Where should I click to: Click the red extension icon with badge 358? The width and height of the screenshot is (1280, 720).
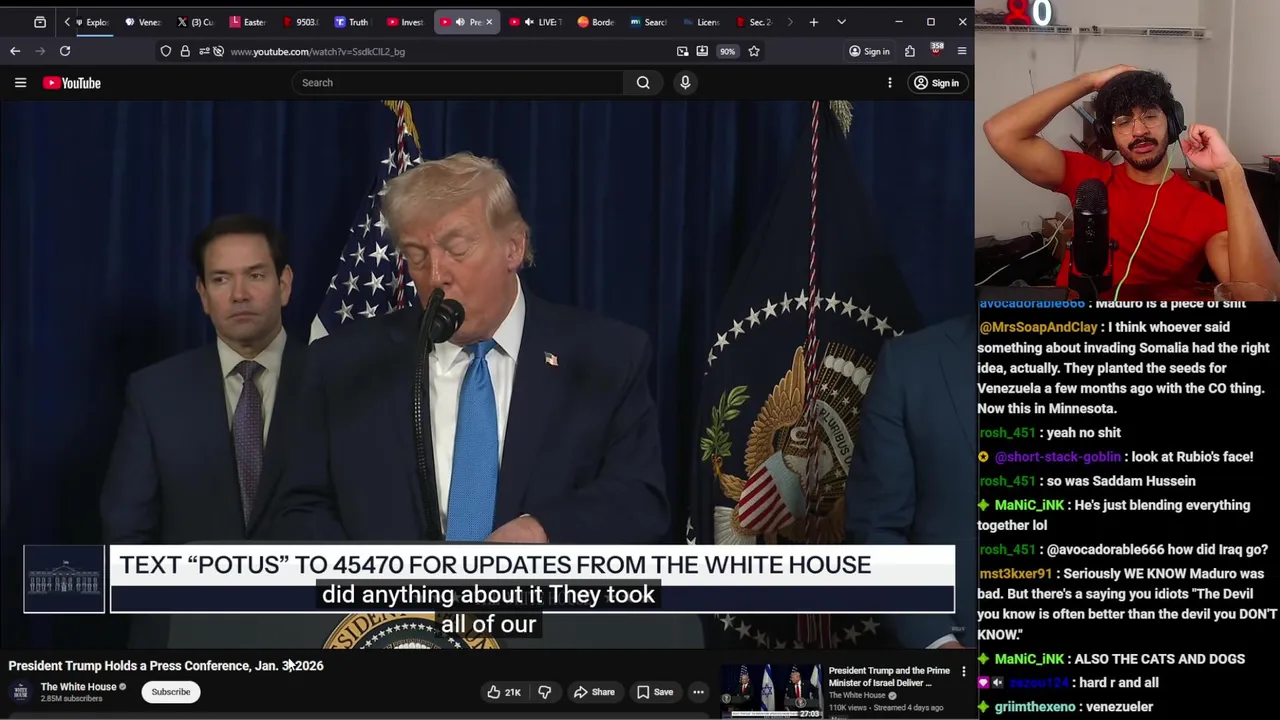click(936, 50)
